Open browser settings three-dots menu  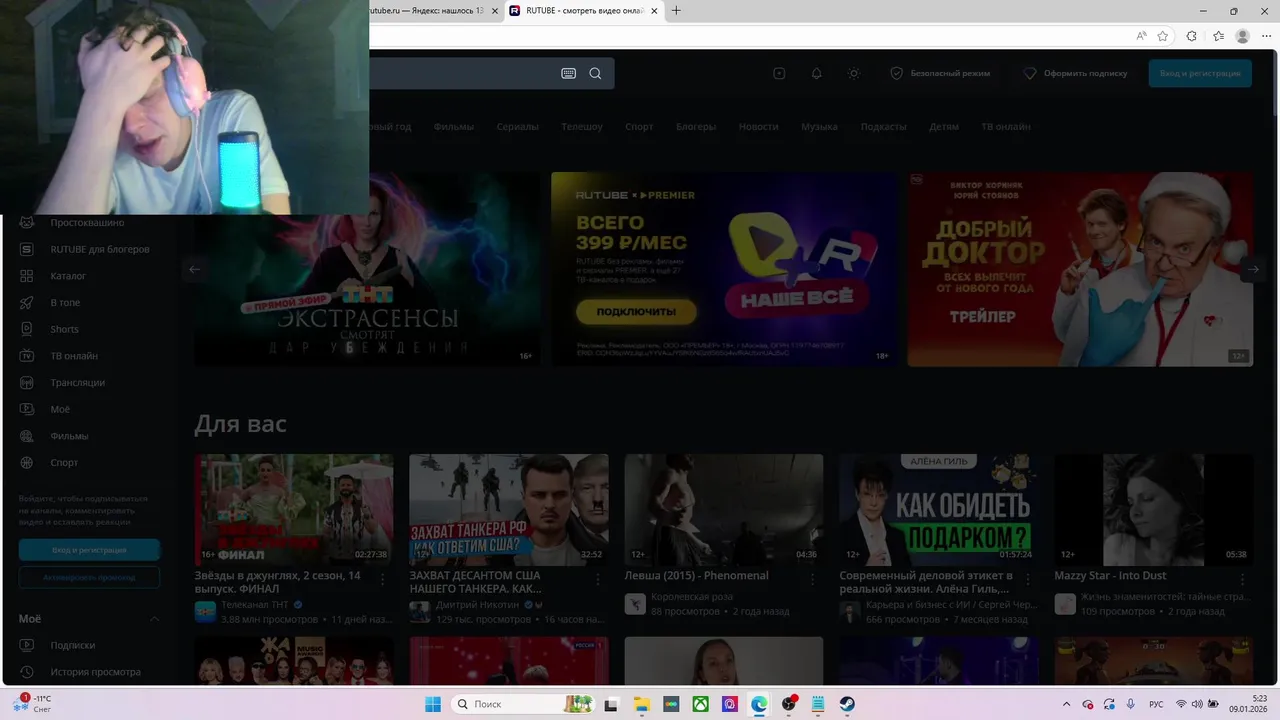point(1267,36)
